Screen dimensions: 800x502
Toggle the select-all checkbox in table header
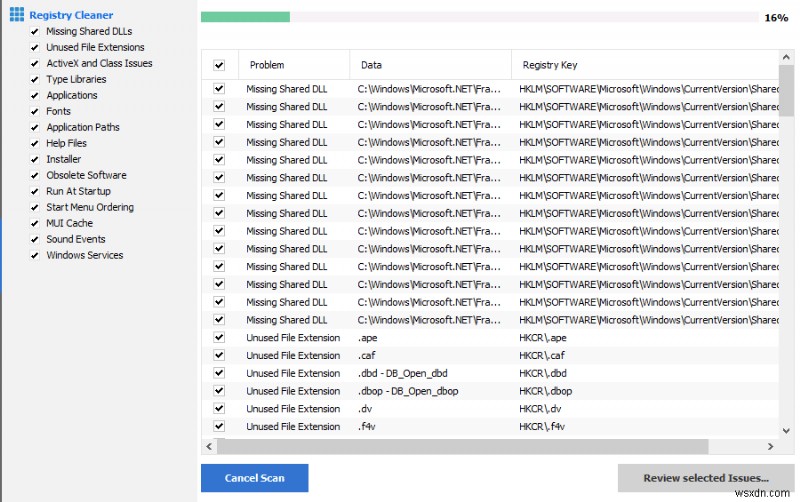[x=219, y=65]
